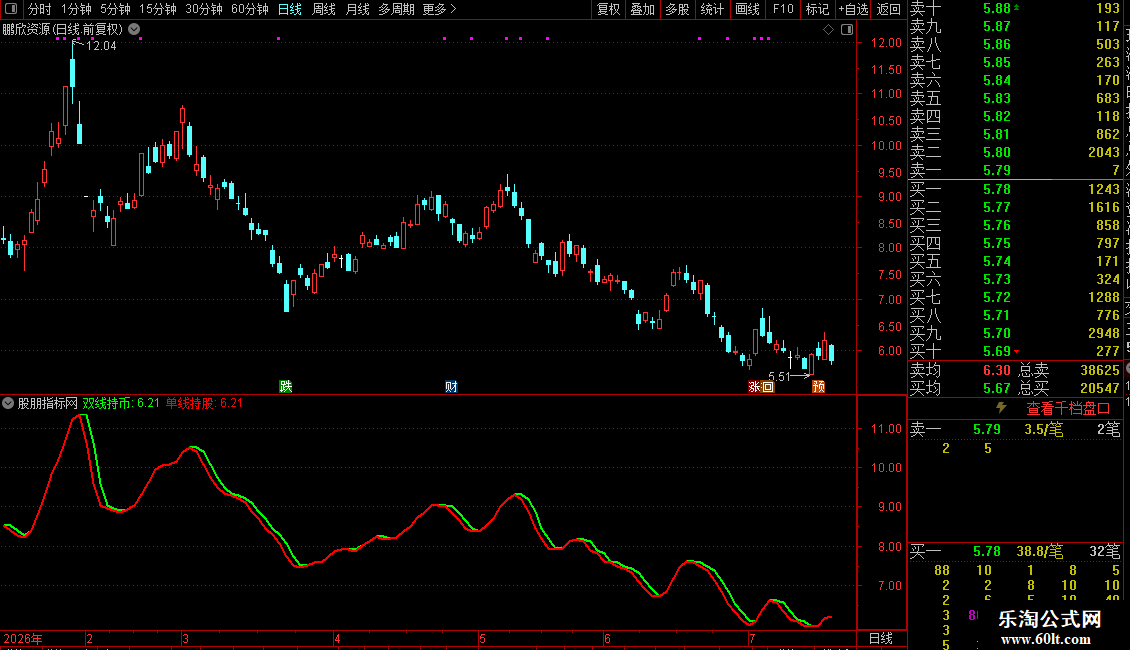Open the 统计 statistics tool
Screen dimensions: 1130x650
[x=712, y=9]
